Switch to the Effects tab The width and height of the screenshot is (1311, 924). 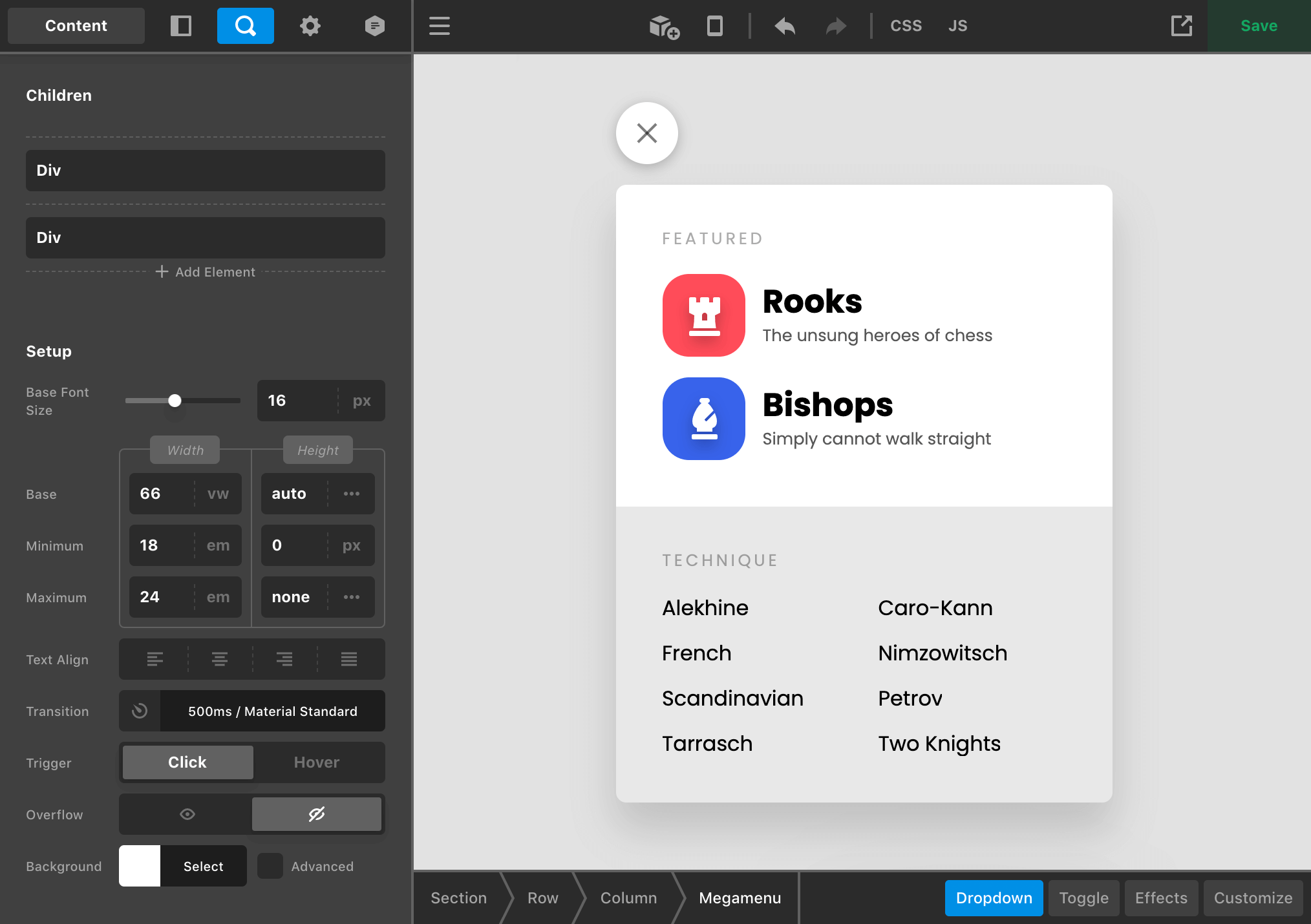tap(1161, 898)
